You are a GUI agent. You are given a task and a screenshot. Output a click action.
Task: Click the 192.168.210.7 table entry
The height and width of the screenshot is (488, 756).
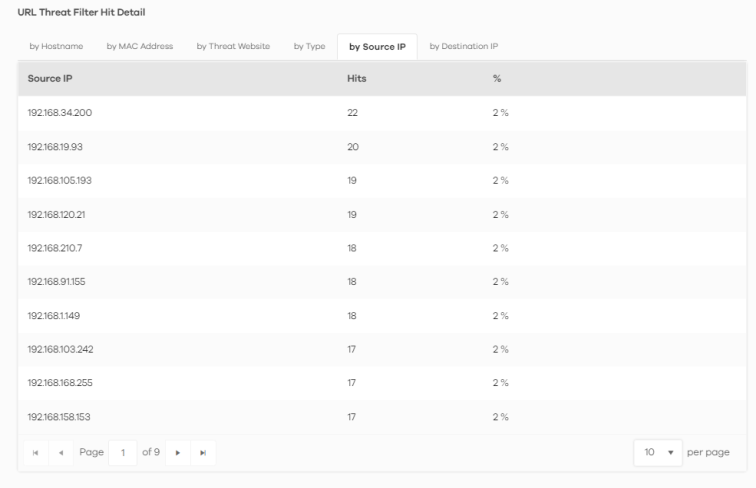[55, 248]
